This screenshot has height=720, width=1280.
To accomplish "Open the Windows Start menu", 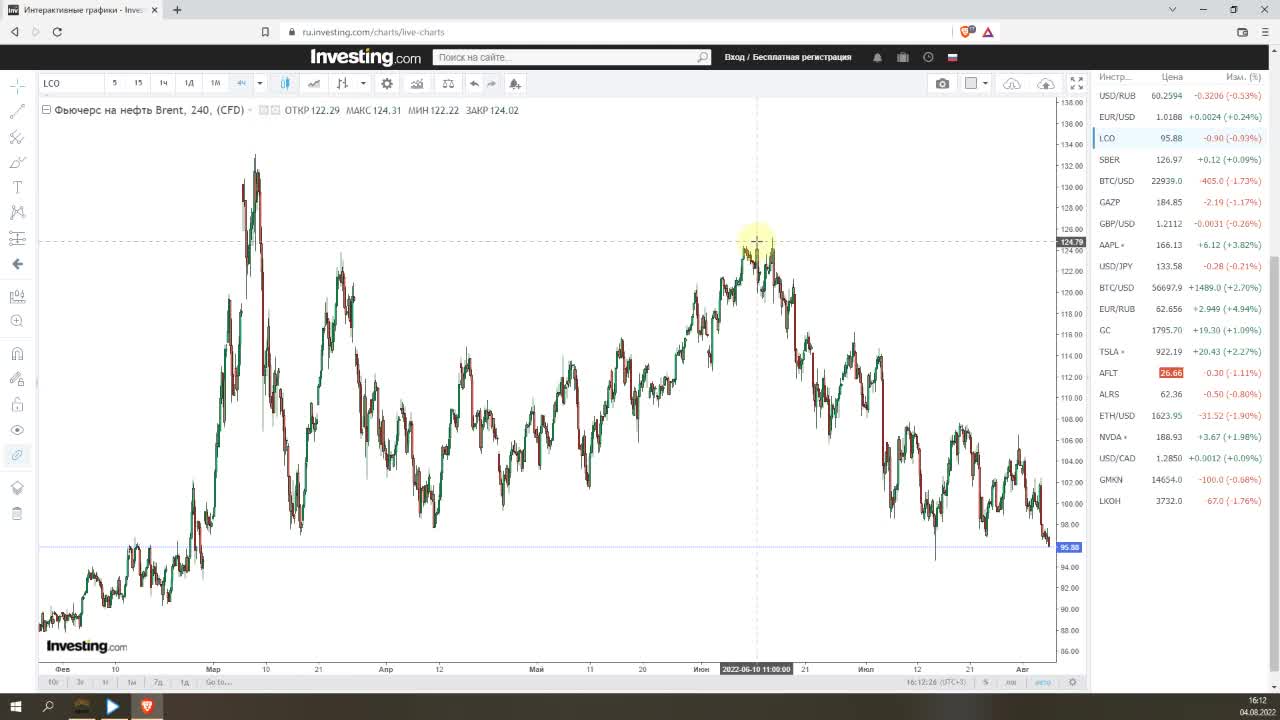I will [x=16, y=706].
